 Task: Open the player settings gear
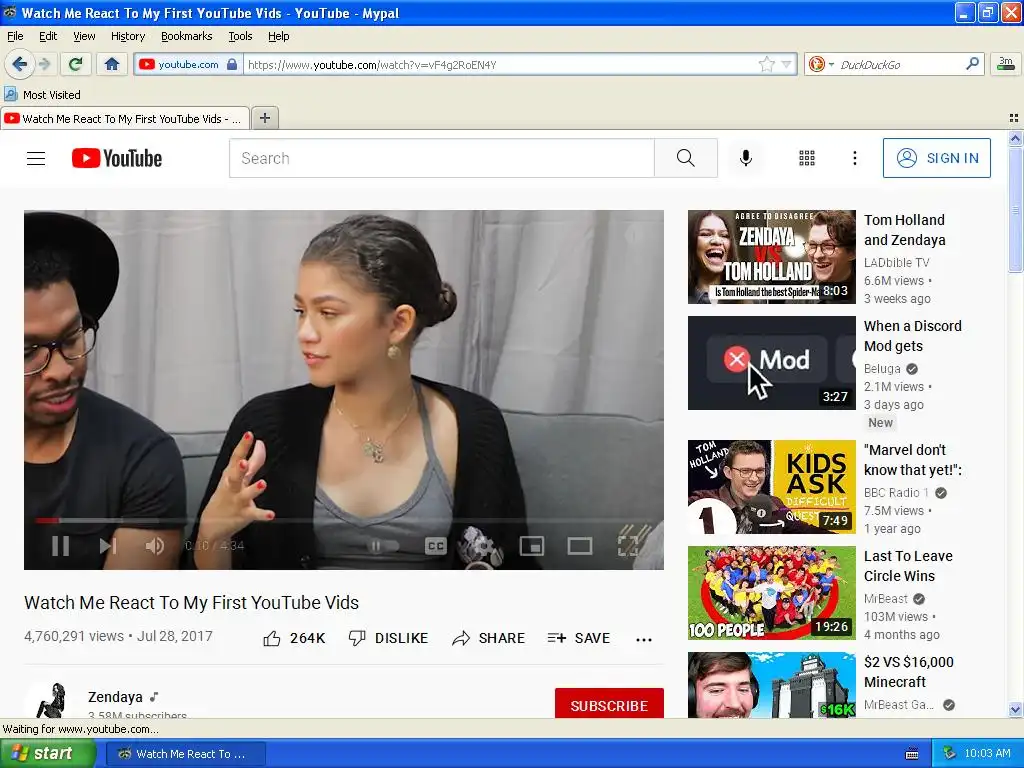[x=483, y=545]
